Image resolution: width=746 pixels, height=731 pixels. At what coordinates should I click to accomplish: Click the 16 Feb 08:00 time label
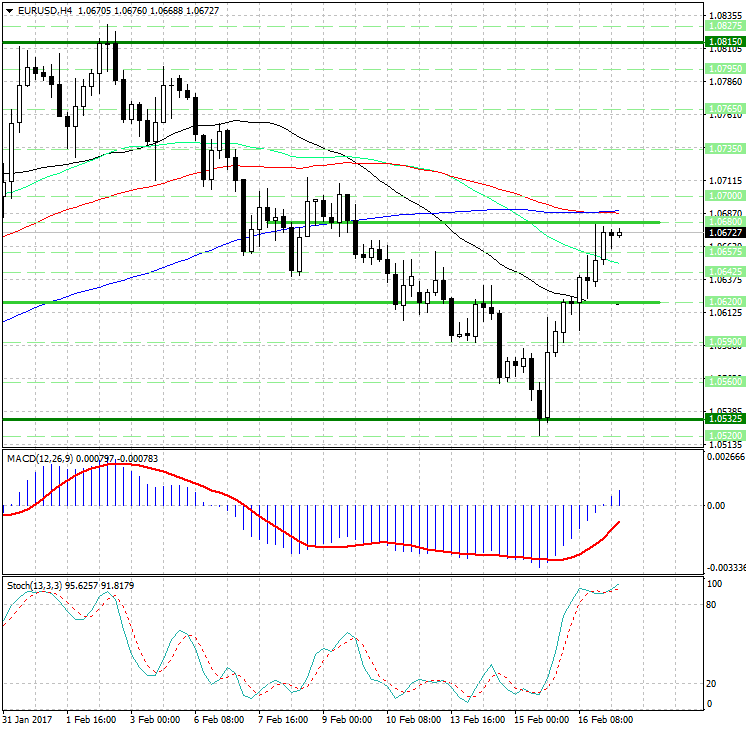(605, 720)
